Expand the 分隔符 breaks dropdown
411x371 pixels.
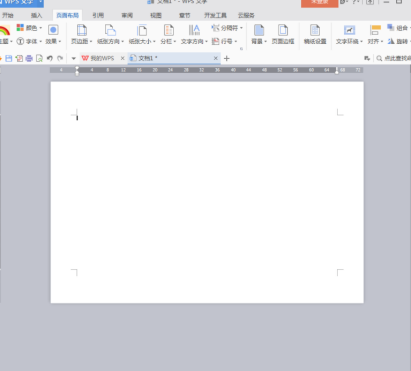tap(227, 28)
